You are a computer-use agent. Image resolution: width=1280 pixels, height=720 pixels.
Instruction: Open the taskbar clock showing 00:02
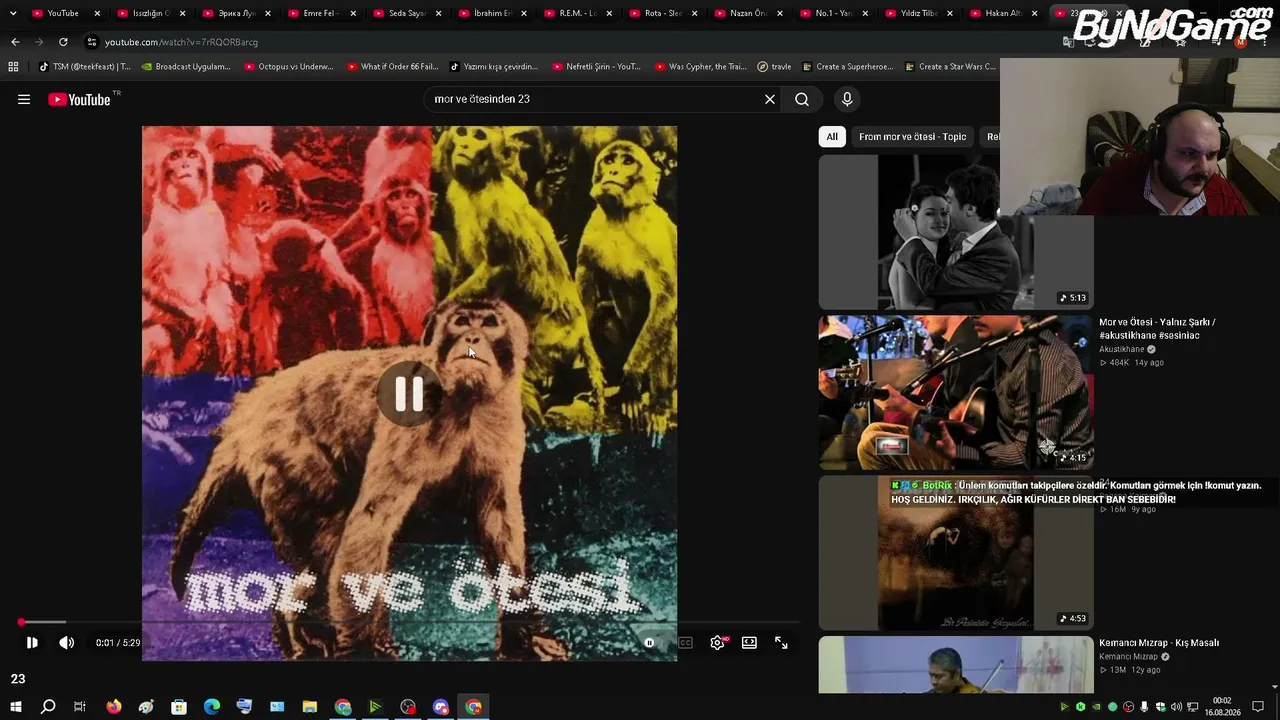pos(1222,707)
